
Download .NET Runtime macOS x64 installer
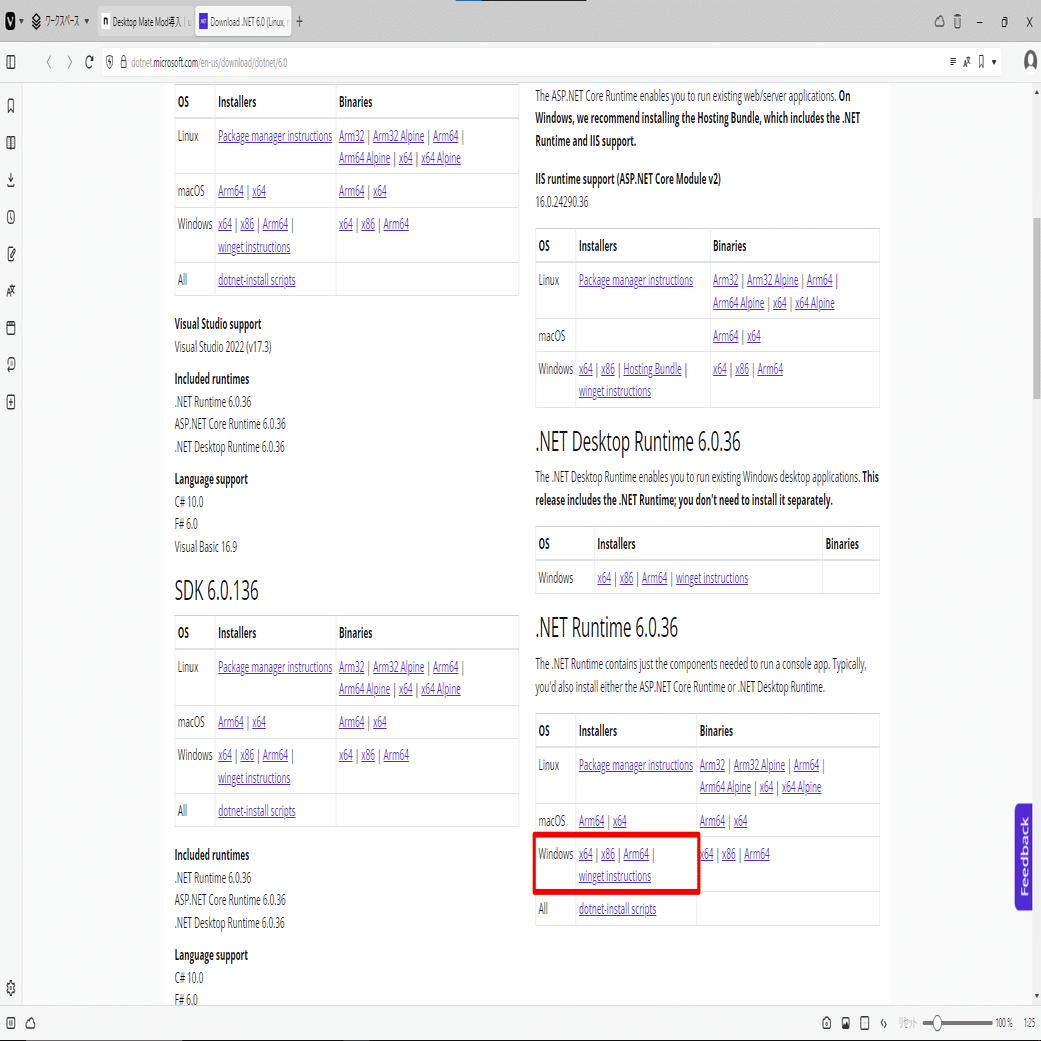point(619,821)
